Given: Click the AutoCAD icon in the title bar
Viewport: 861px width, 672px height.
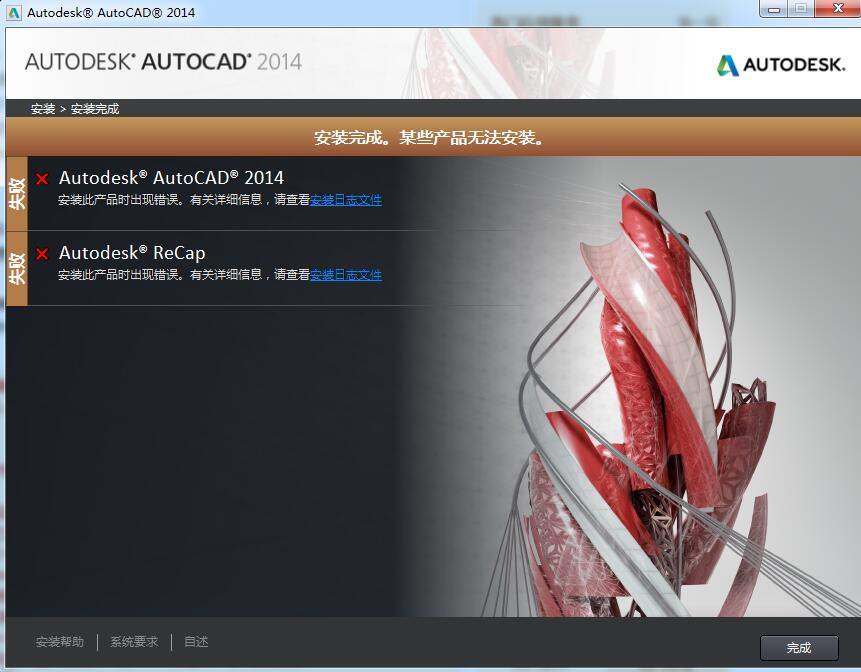Looking at the screenshot, I should (x=14, y=13).
